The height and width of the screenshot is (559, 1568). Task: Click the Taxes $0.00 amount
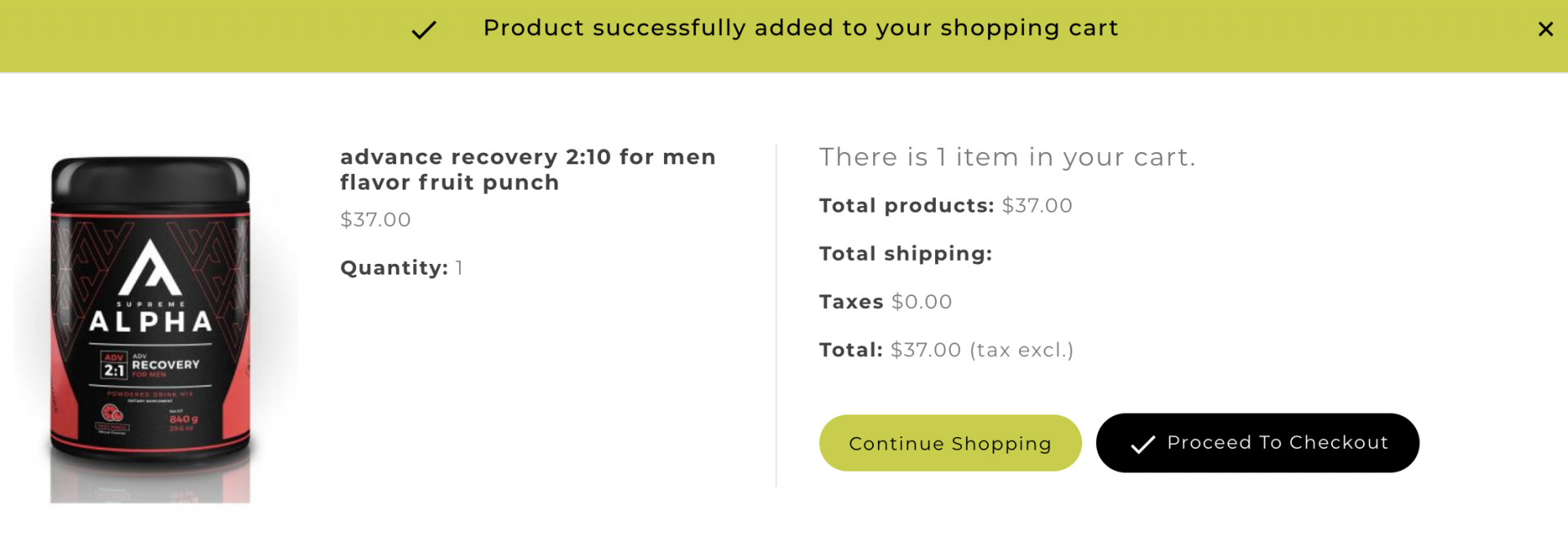coord(921,302)
